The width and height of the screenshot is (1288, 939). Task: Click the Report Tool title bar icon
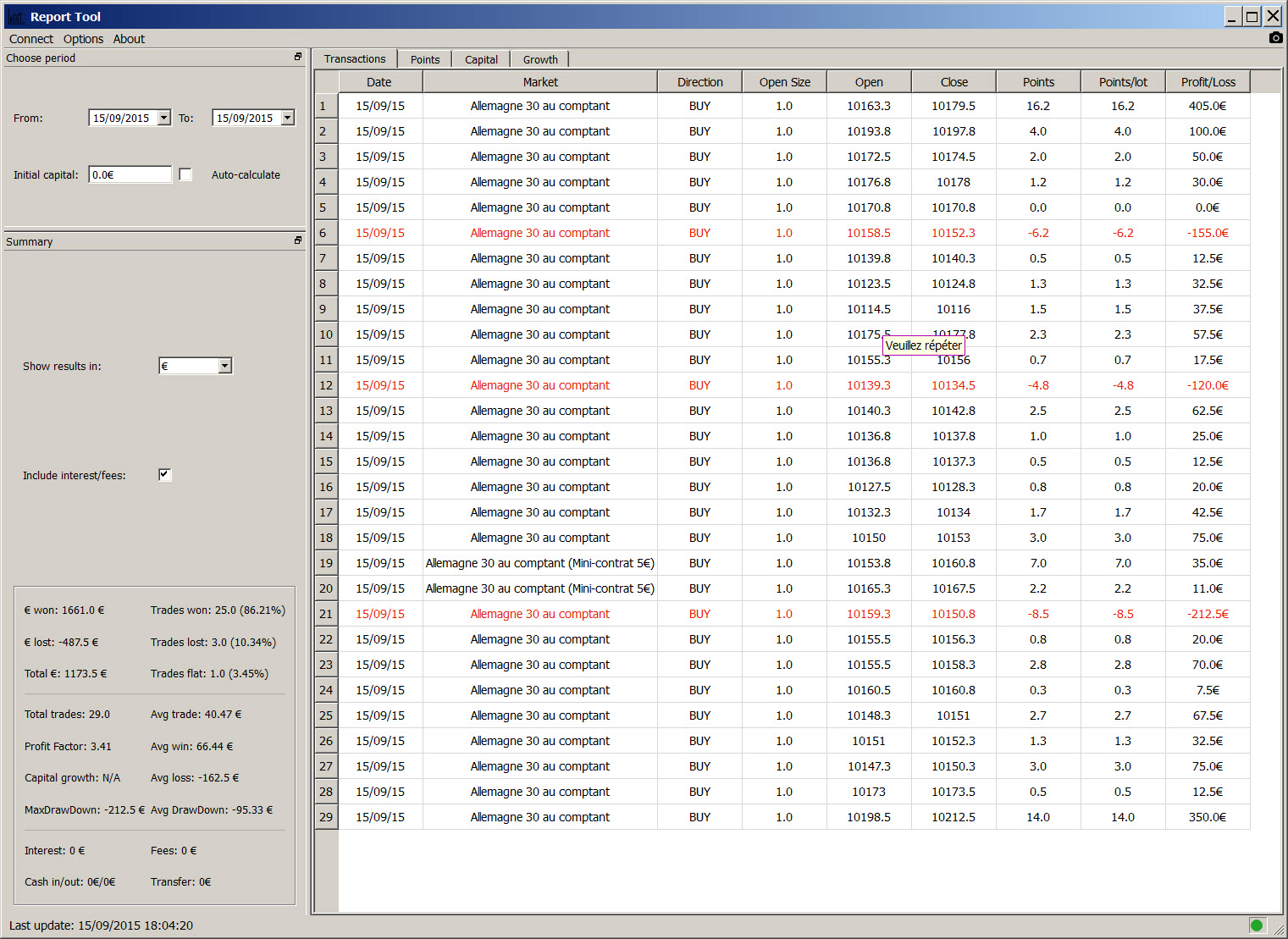[x=15, y=17]
